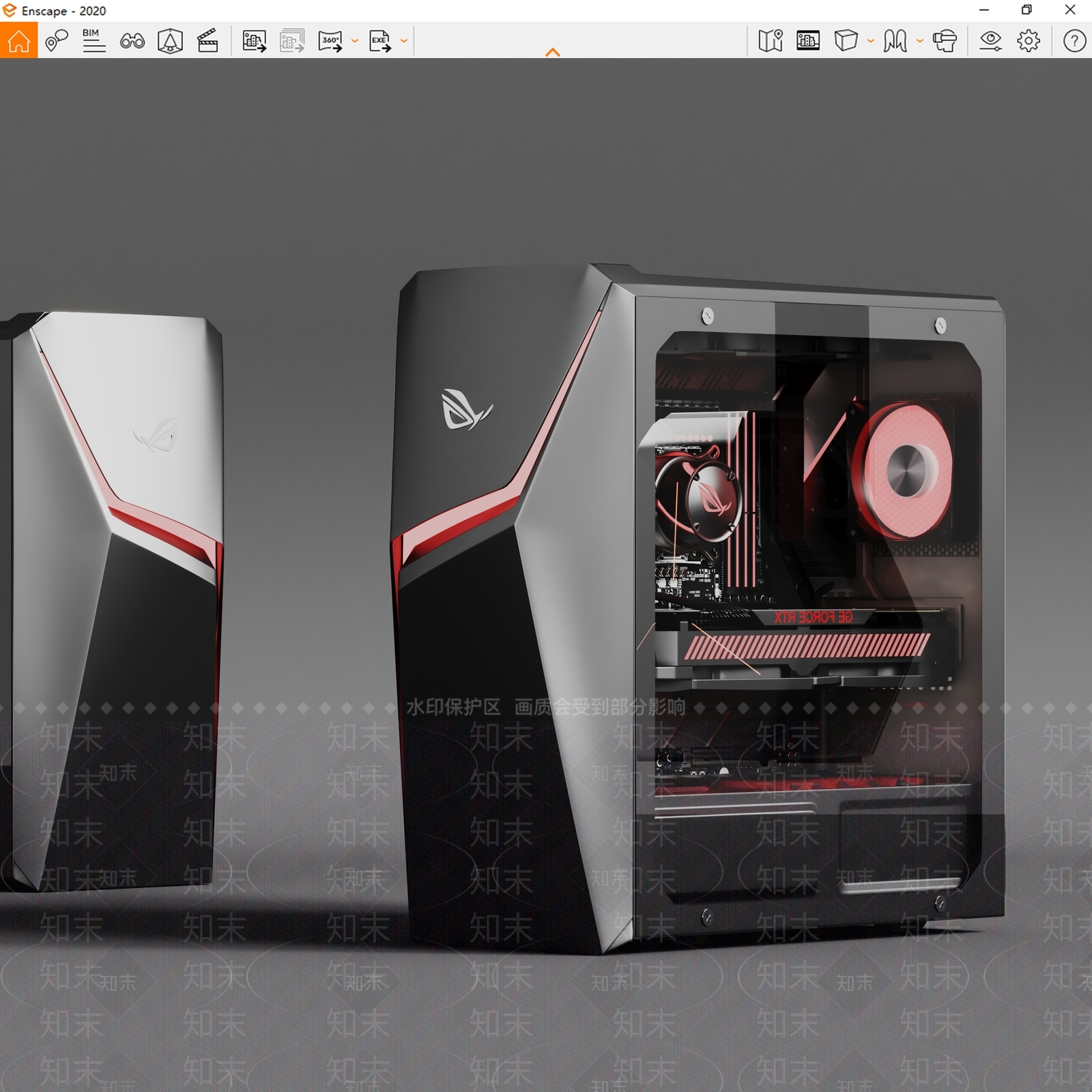Open the Asset Library tree icon
The width and height of the screenshot is (1092, 1092).
[x=170, y=41]
